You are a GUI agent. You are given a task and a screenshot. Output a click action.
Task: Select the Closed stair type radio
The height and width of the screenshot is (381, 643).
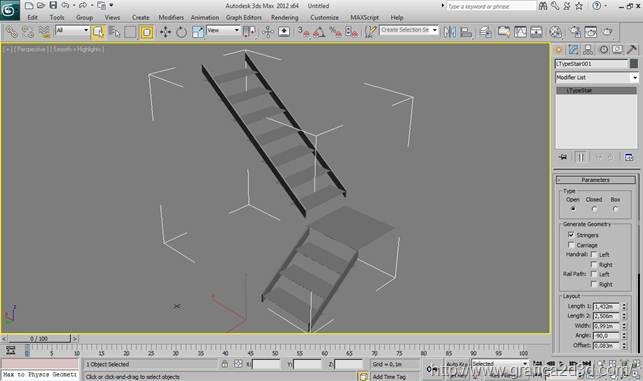point(594,209)
